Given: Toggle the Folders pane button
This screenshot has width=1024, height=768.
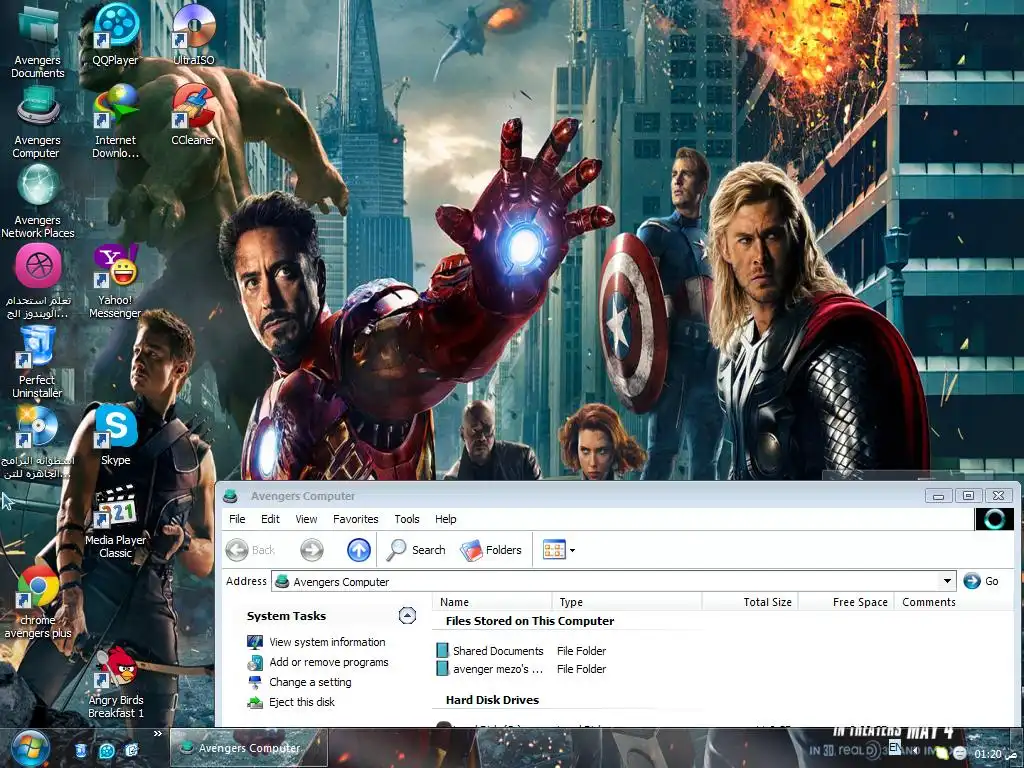Looking at the screenshot, I should coord(491,550).
